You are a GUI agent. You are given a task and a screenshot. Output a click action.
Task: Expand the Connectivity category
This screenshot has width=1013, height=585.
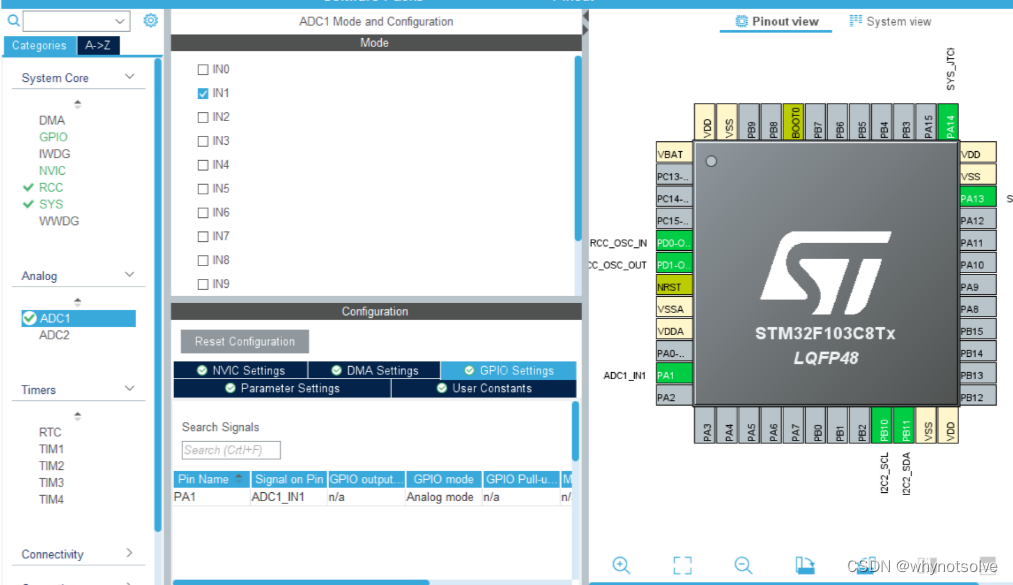129,553
